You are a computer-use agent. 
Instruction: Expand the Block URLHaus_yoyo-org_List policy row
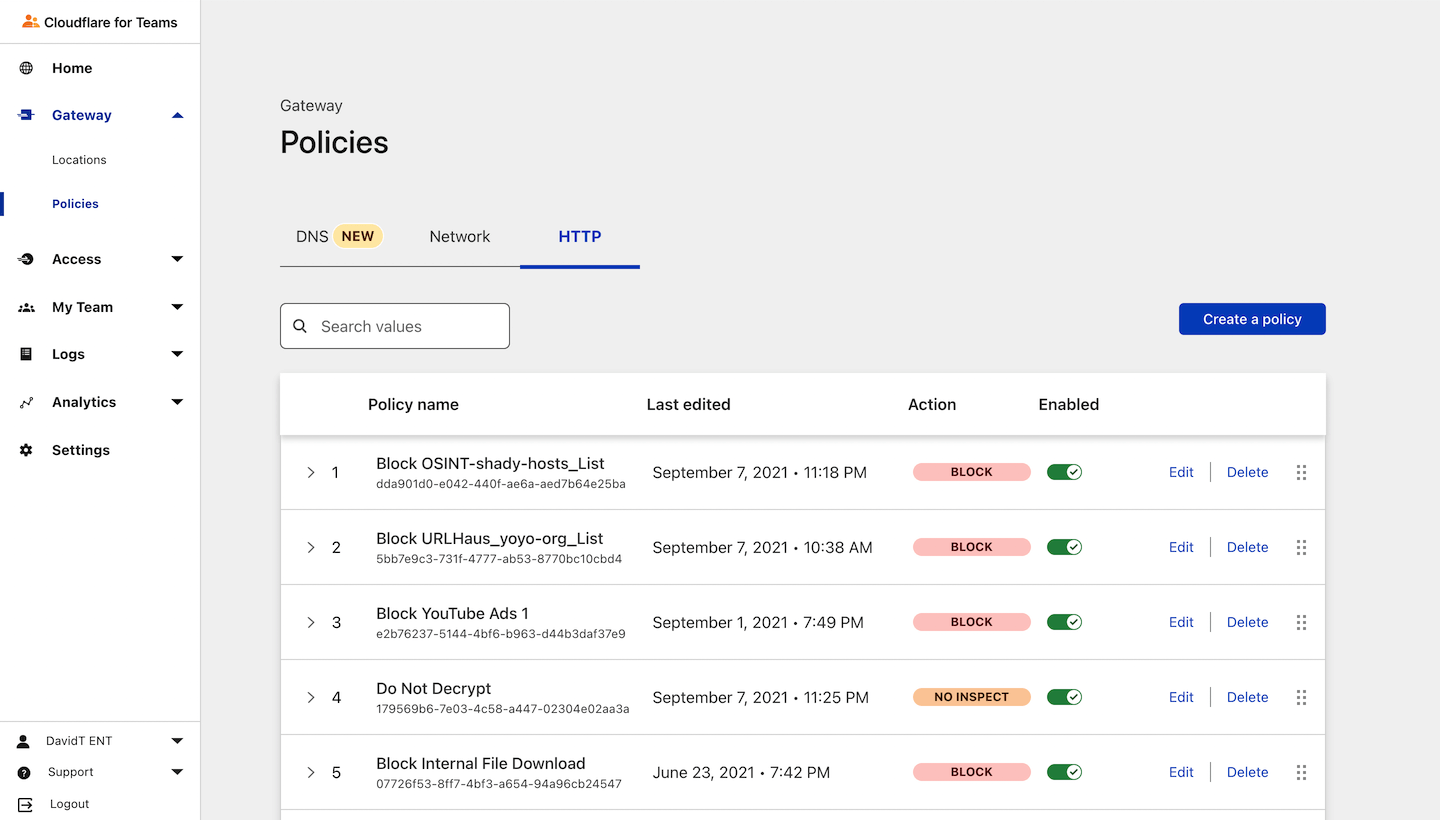[x=310, y=547]
